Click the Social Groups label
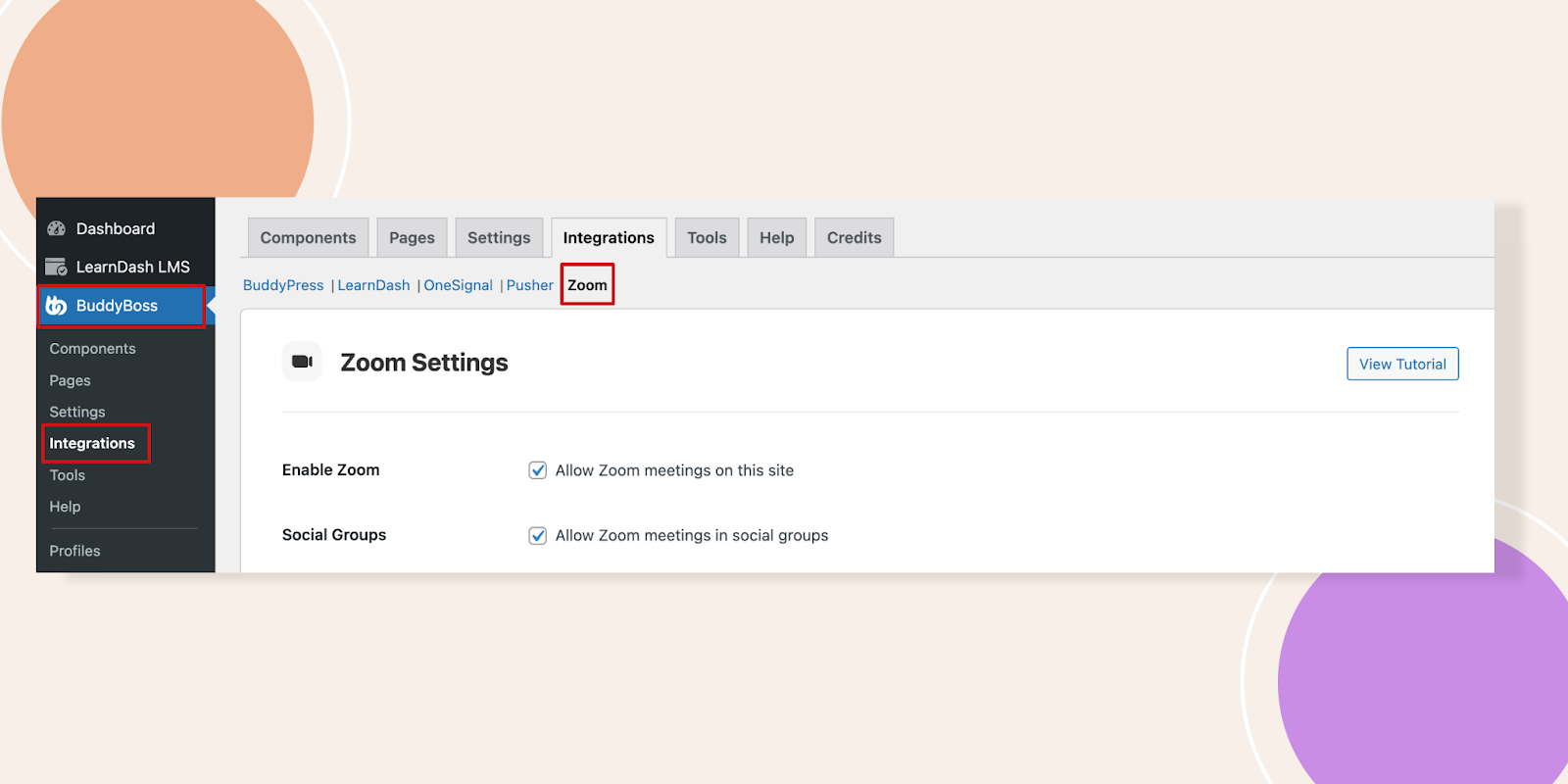 [x=334, y=534]
